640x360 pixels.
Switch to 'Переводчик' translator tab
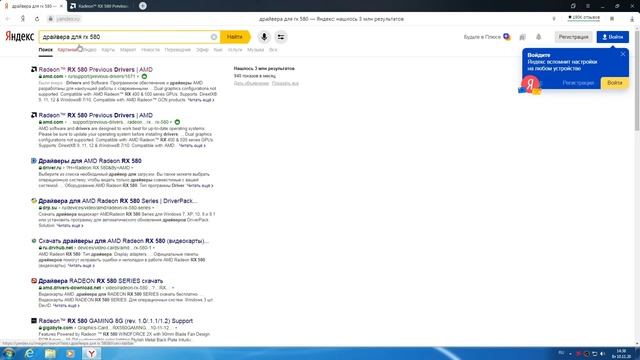(x=178, y=50)
